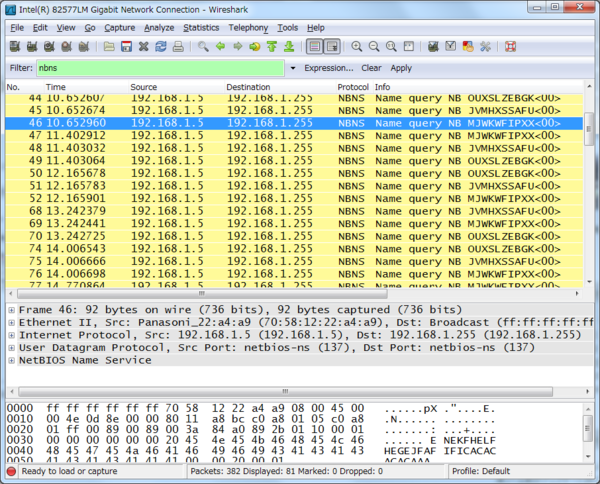Expand the Internet Protocol tree node
This screenshot has height=484, width=600.
[11, 335]
